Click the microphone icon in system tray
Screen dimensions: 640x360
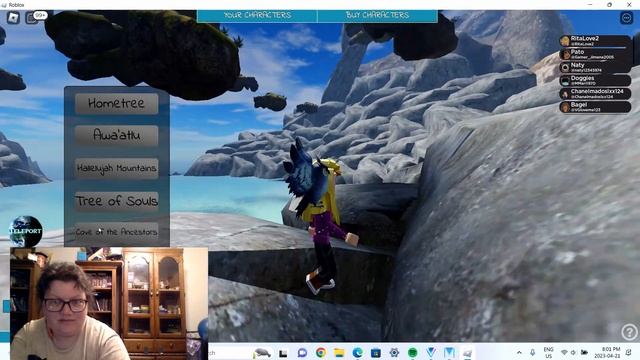[x=532, y=352]
